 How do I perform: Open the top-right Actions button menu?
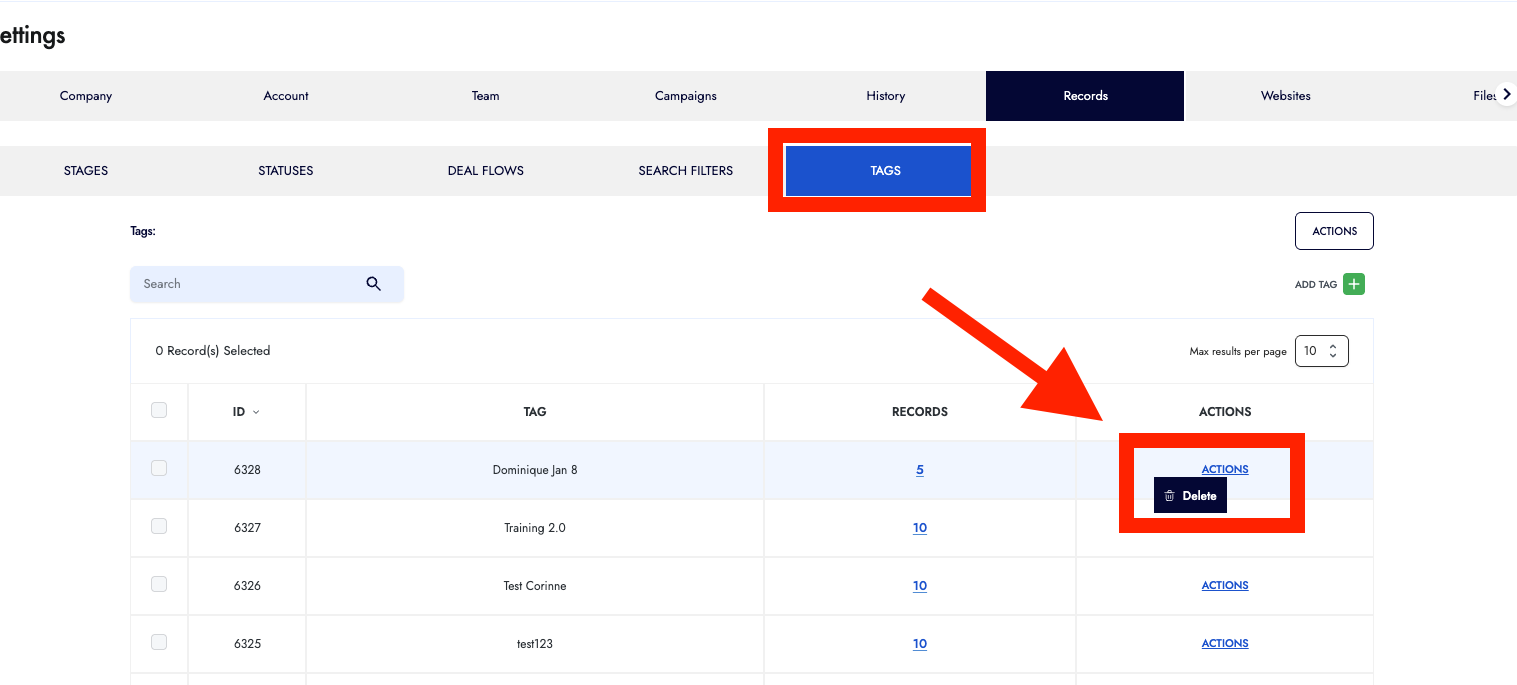[1334, 231]
